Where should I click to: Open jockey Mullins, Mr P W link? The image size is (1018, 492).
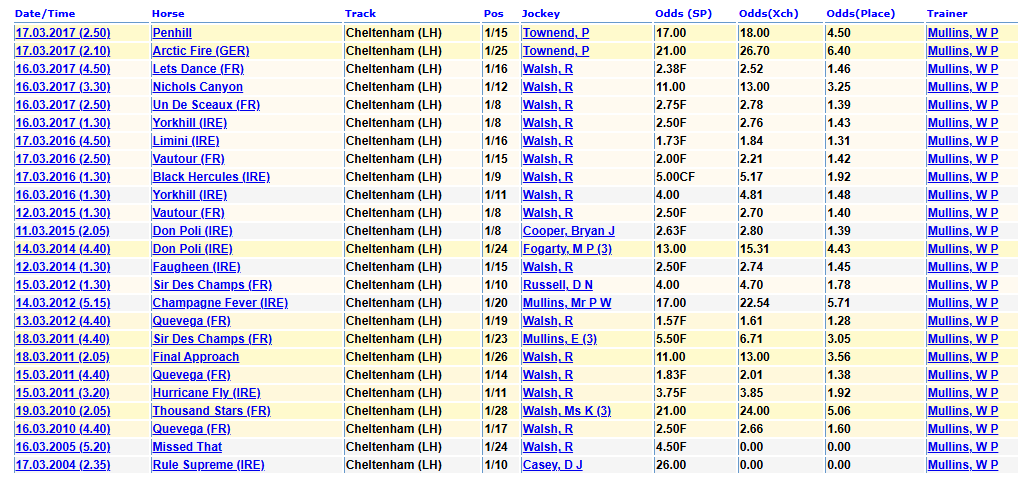[x=567, y=302]
